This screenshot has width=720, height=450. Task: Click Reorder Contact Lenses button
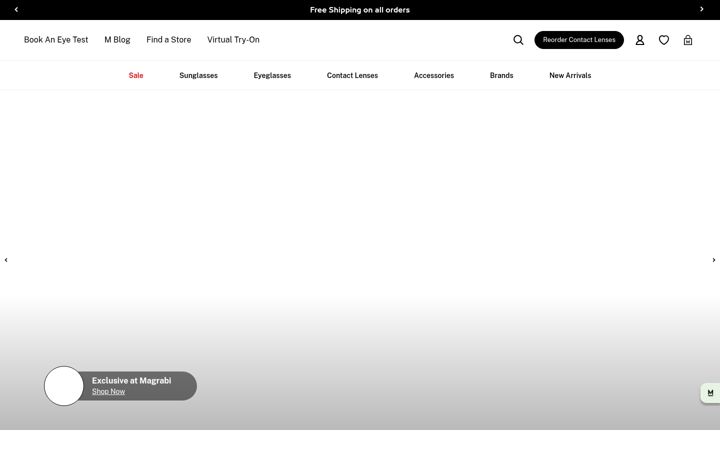[579, 40]
